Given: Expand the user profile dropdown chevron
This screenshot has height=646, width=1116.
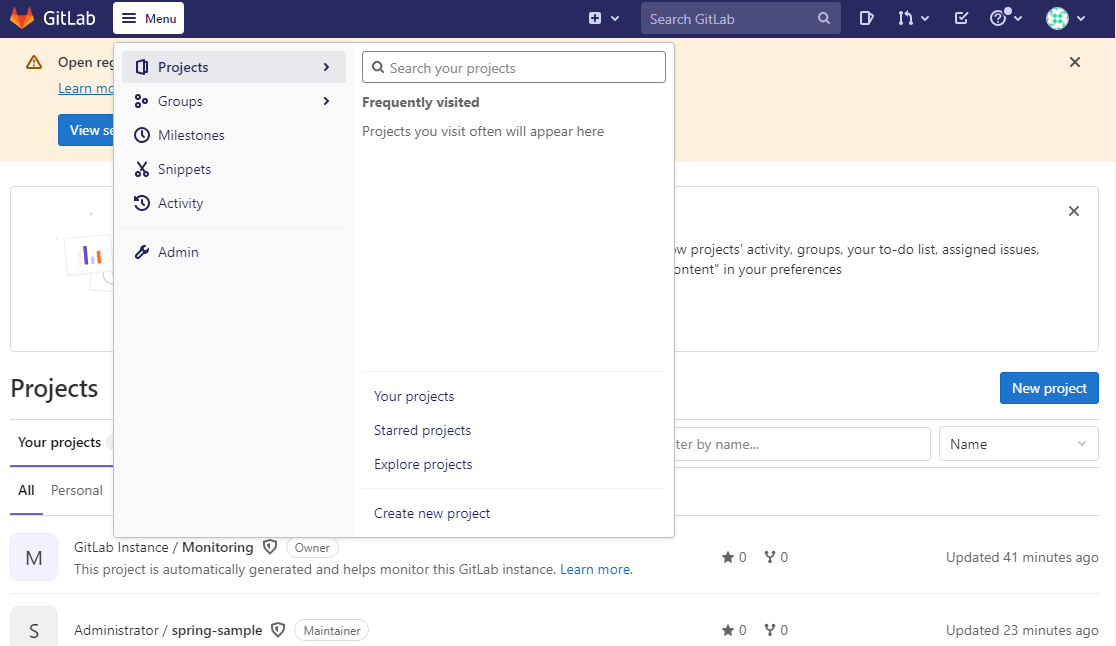Looking at the screenshot, I should click(x=1081, y=19).
